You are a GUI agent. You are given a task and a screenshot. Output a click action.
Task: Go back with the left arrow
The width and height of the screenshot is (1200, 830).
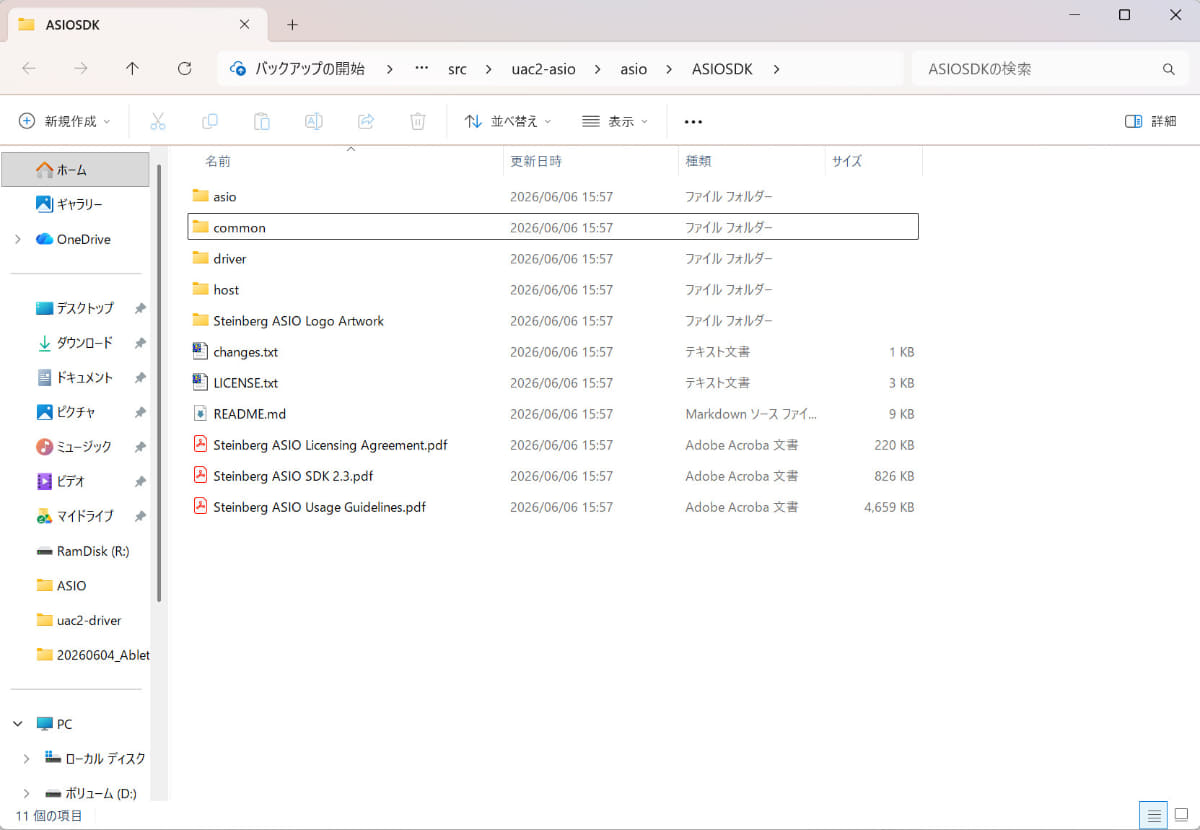pyautogui.click(x=29, y=69)
